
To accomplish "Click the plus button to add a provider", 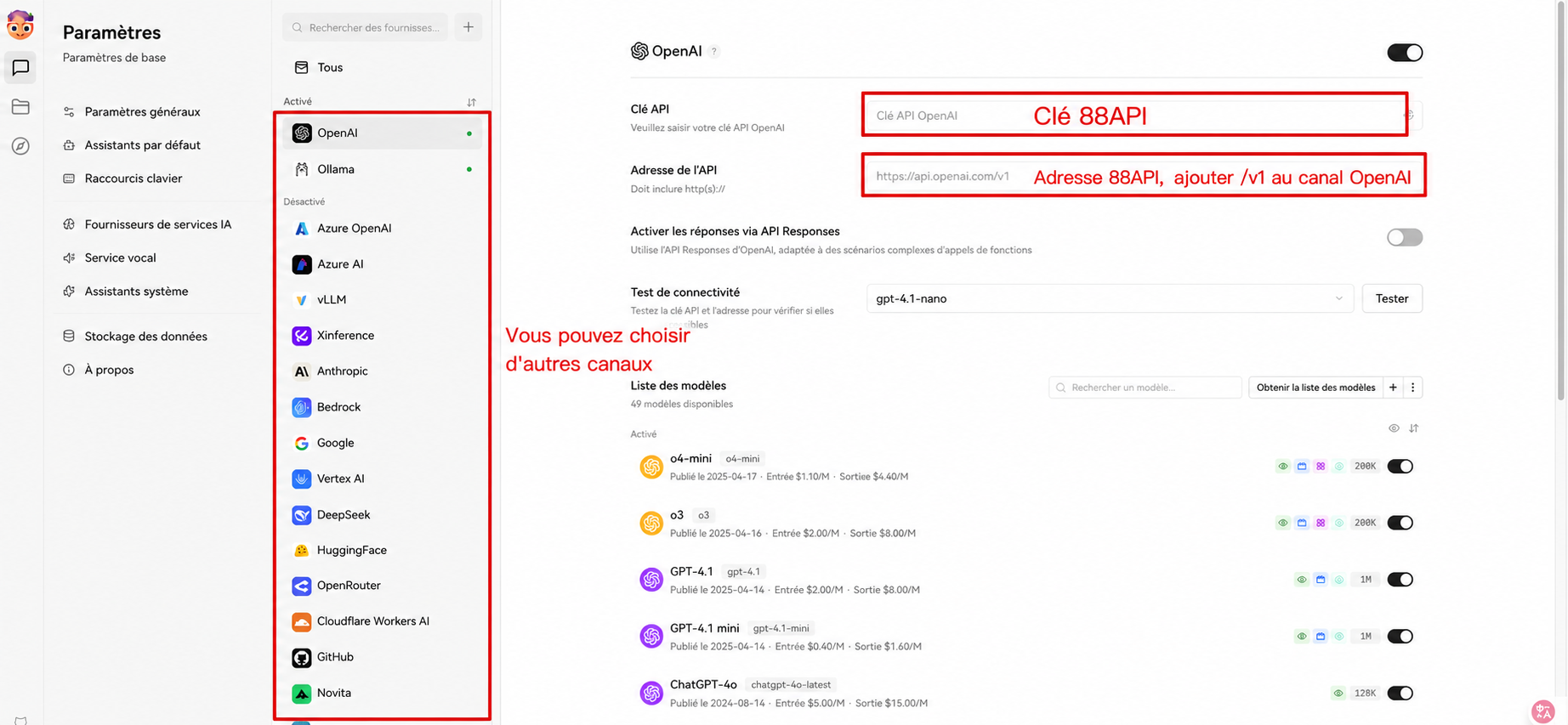I will click(x=469, y=27).
